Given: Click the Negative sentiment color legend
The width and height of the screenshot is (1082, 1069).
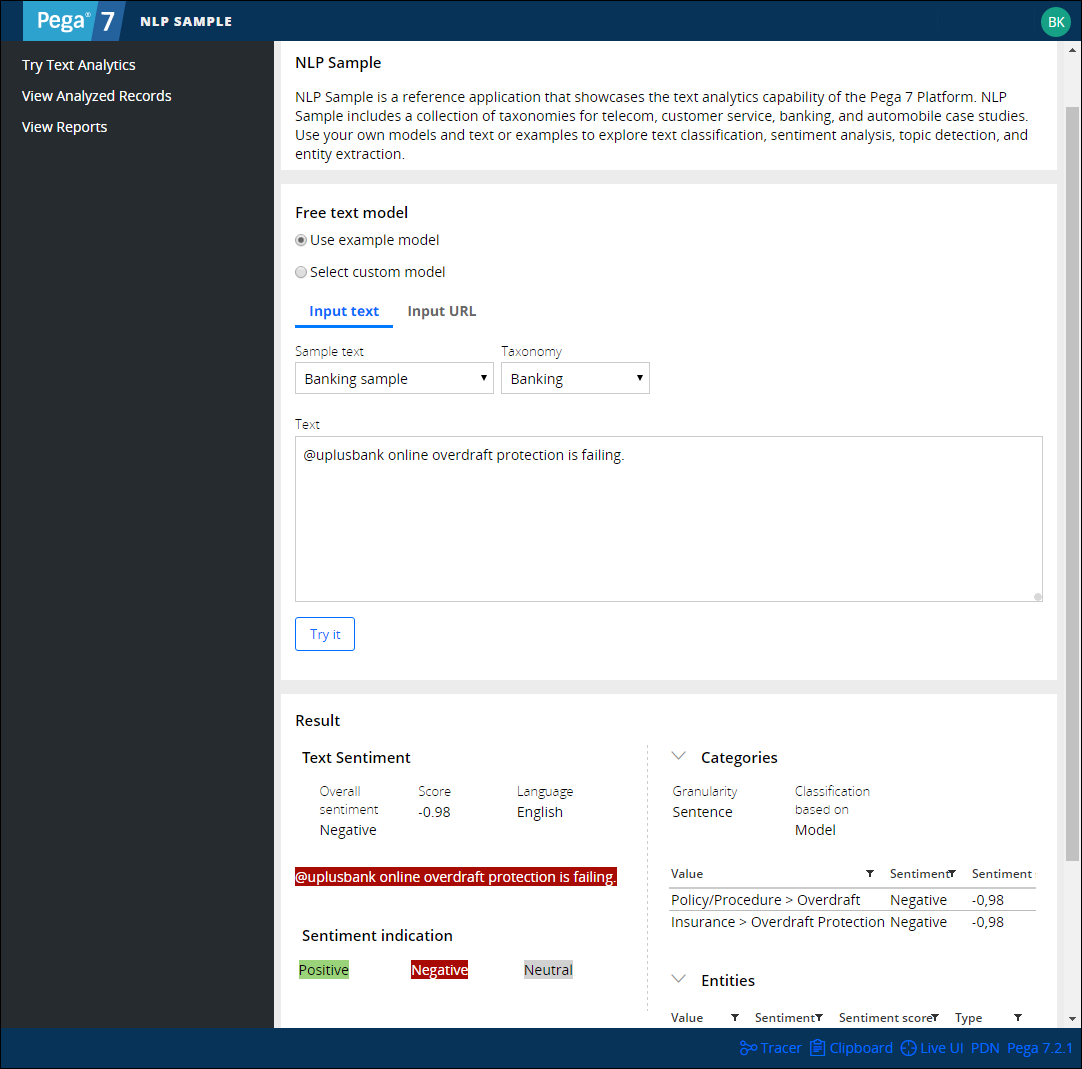Looking at the screenshot, I should [x=439, y=970].
